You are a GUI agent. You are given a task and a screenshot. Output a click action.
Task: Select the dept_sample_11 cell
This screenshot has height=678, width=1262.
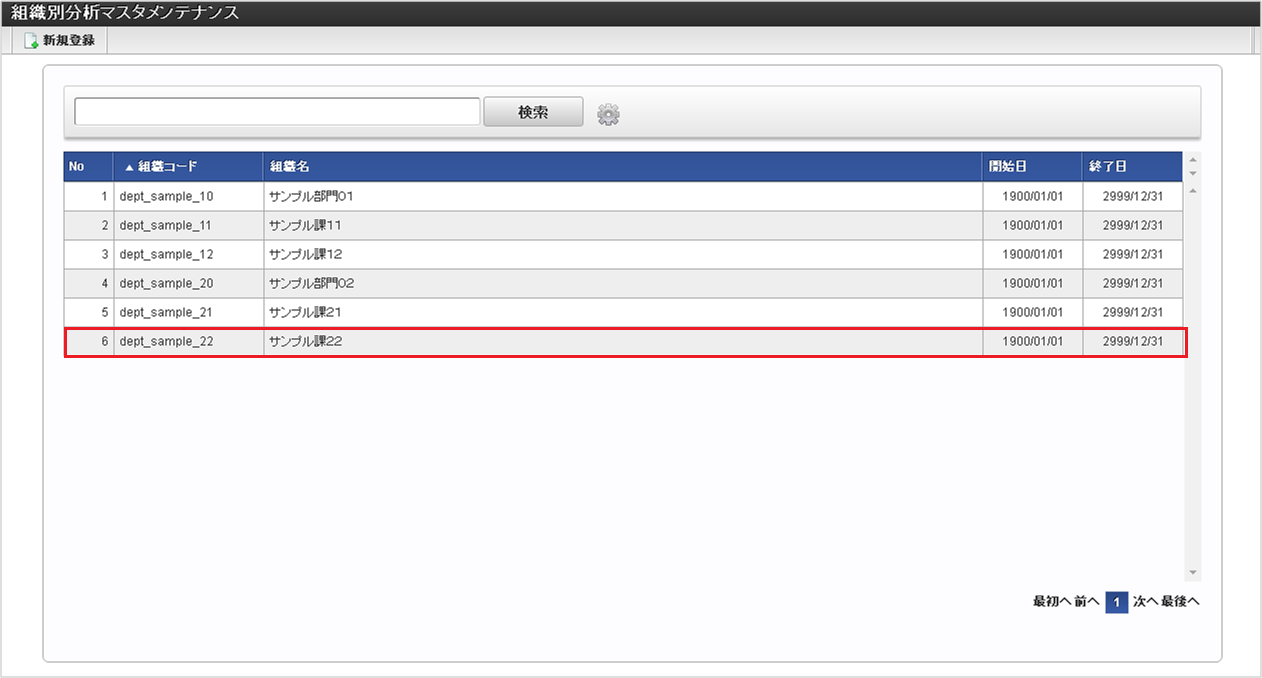(189, 225)
